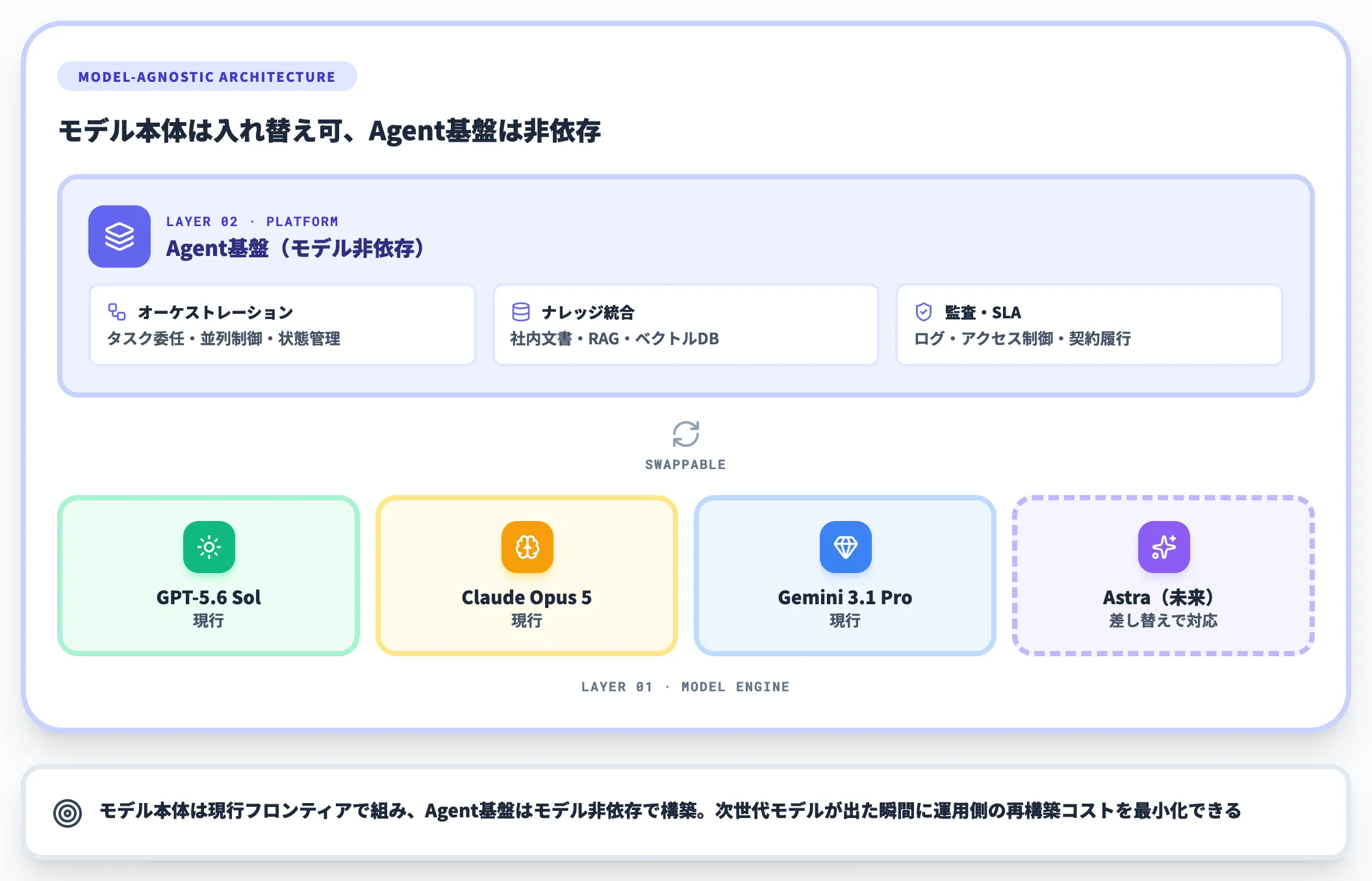Click the Agent基盤（モデル非依存）title
Viewport: 1372px width, 881px height.
tap(296, 248)
